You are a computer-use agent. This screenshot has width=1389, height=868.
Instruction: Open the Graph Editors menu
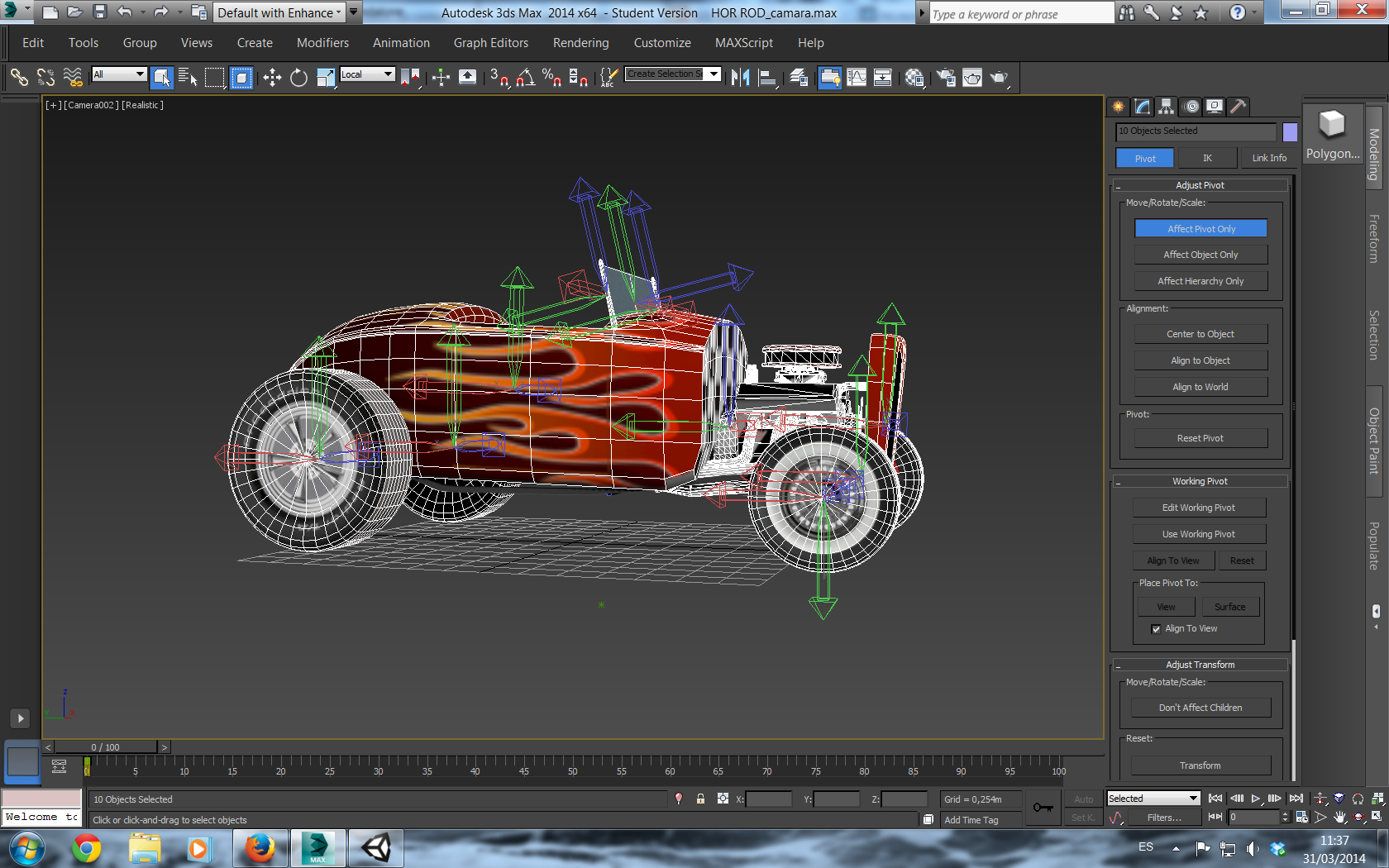(491, 43)
